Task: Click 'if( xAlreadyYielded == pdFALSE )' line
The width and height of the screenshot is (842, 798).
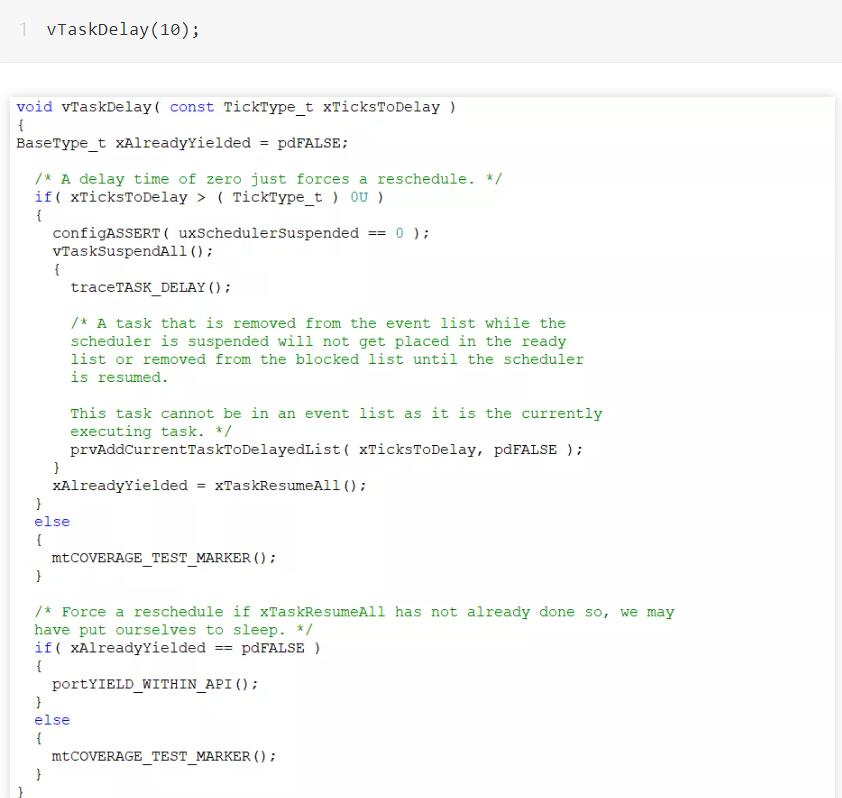Action: coord(177,648)
